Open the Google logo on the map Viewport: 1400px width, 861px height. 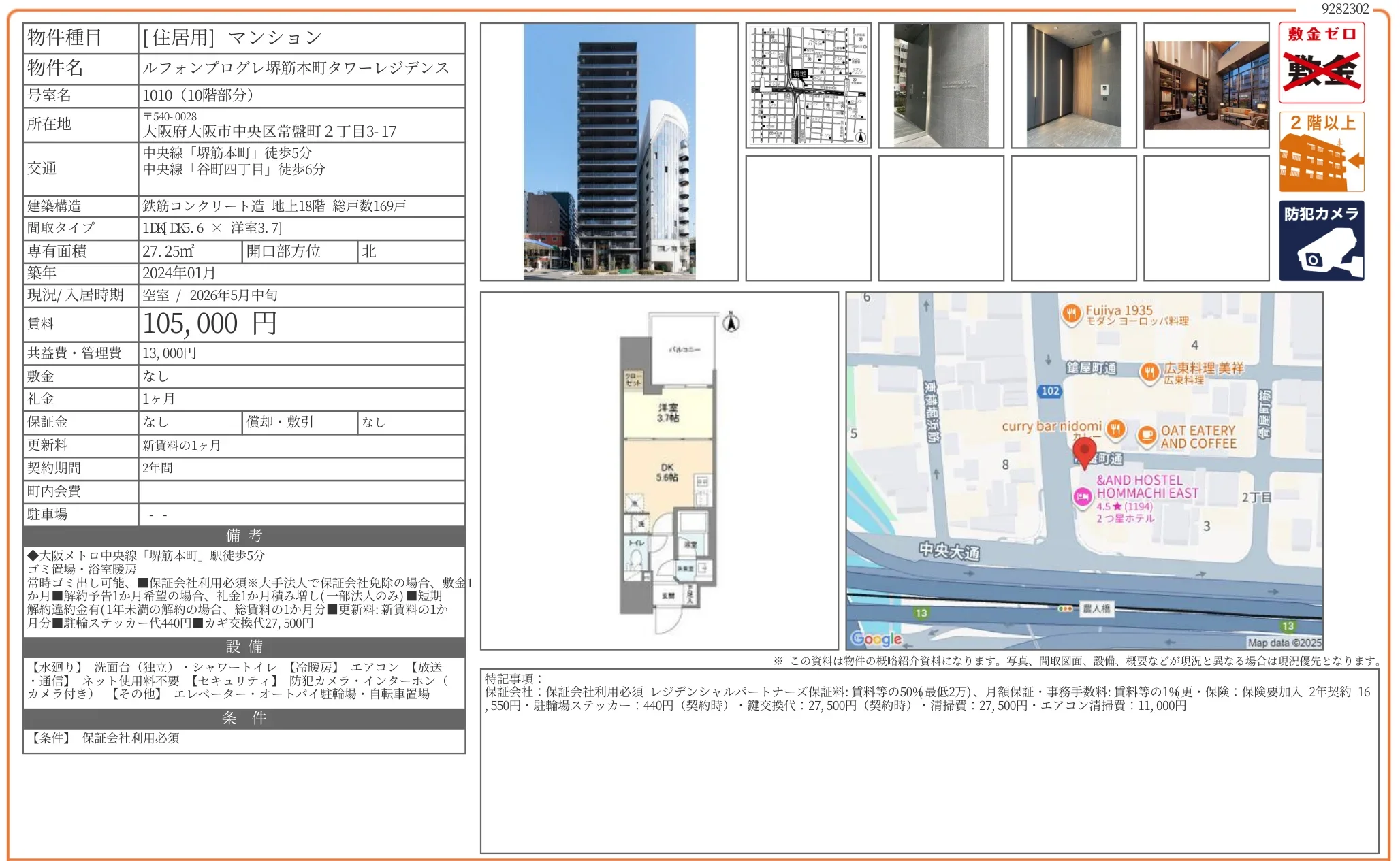(876, 638)
